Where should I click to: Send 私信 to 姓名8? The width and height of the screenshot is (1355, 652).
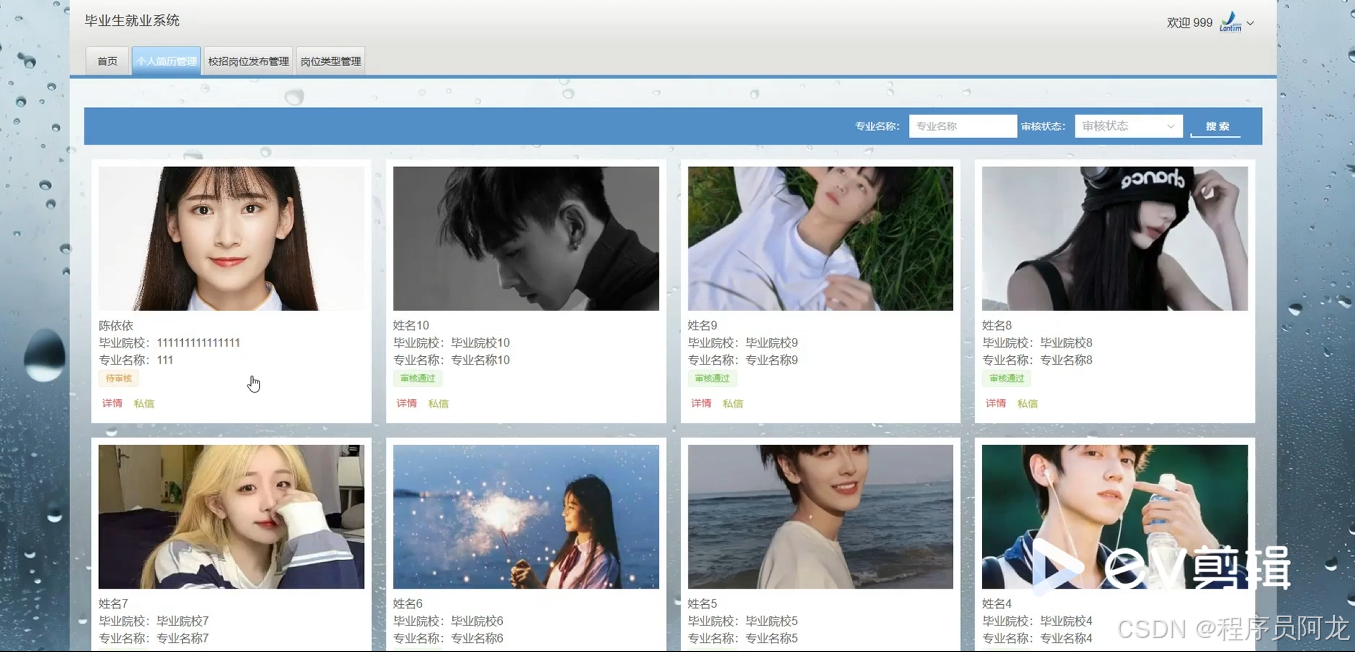coord(1027,404)
